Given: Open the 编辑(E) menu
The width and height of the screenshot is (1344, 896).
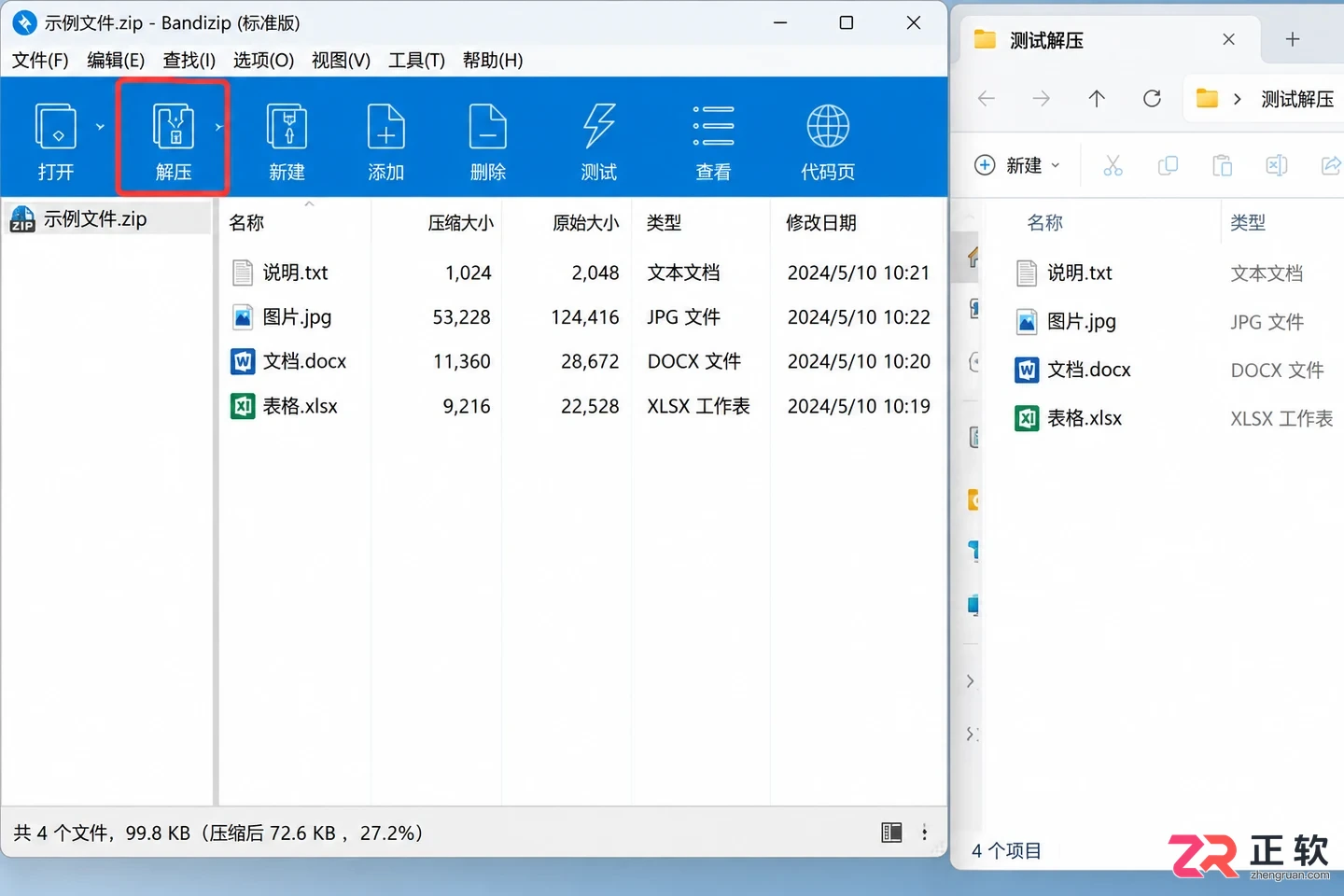Looking at the screenshot, I should coord(116,61).
